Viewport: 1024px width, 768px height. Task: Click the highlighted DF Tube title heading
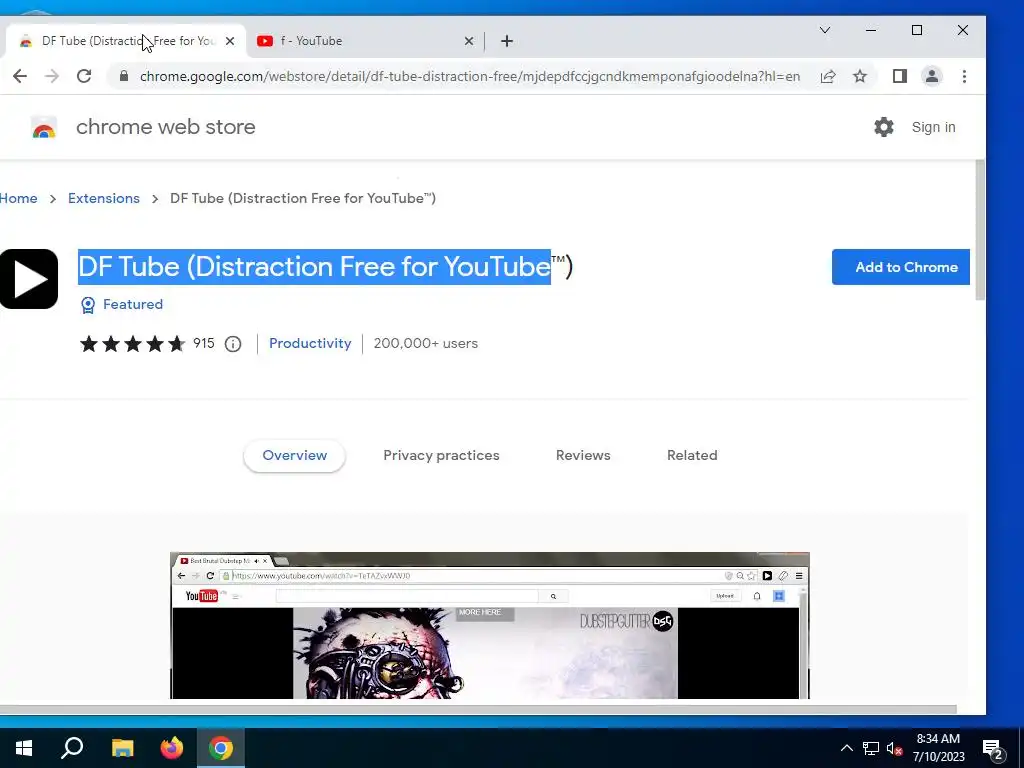[325, 266]
